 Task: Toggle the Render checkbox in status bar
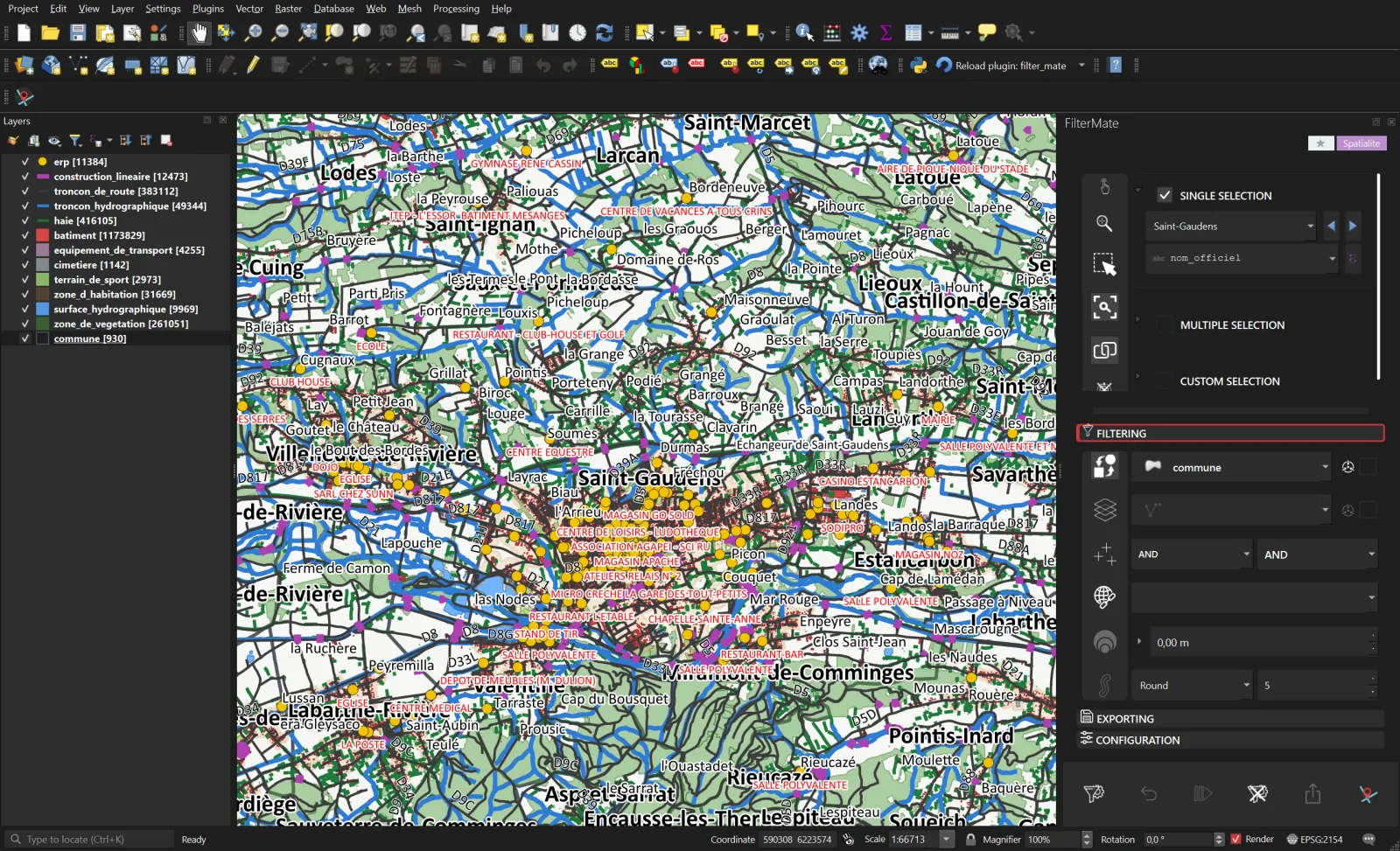tap(1235, 839)
